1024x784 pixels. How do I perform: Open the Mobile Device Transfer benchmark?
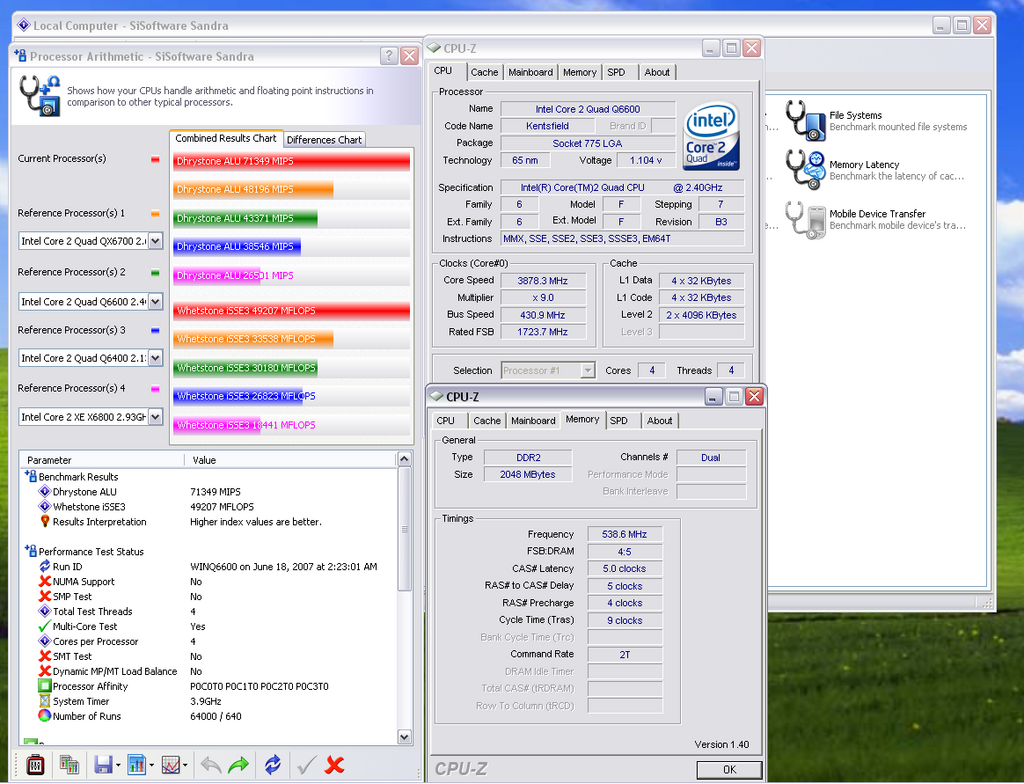[803, 219]
